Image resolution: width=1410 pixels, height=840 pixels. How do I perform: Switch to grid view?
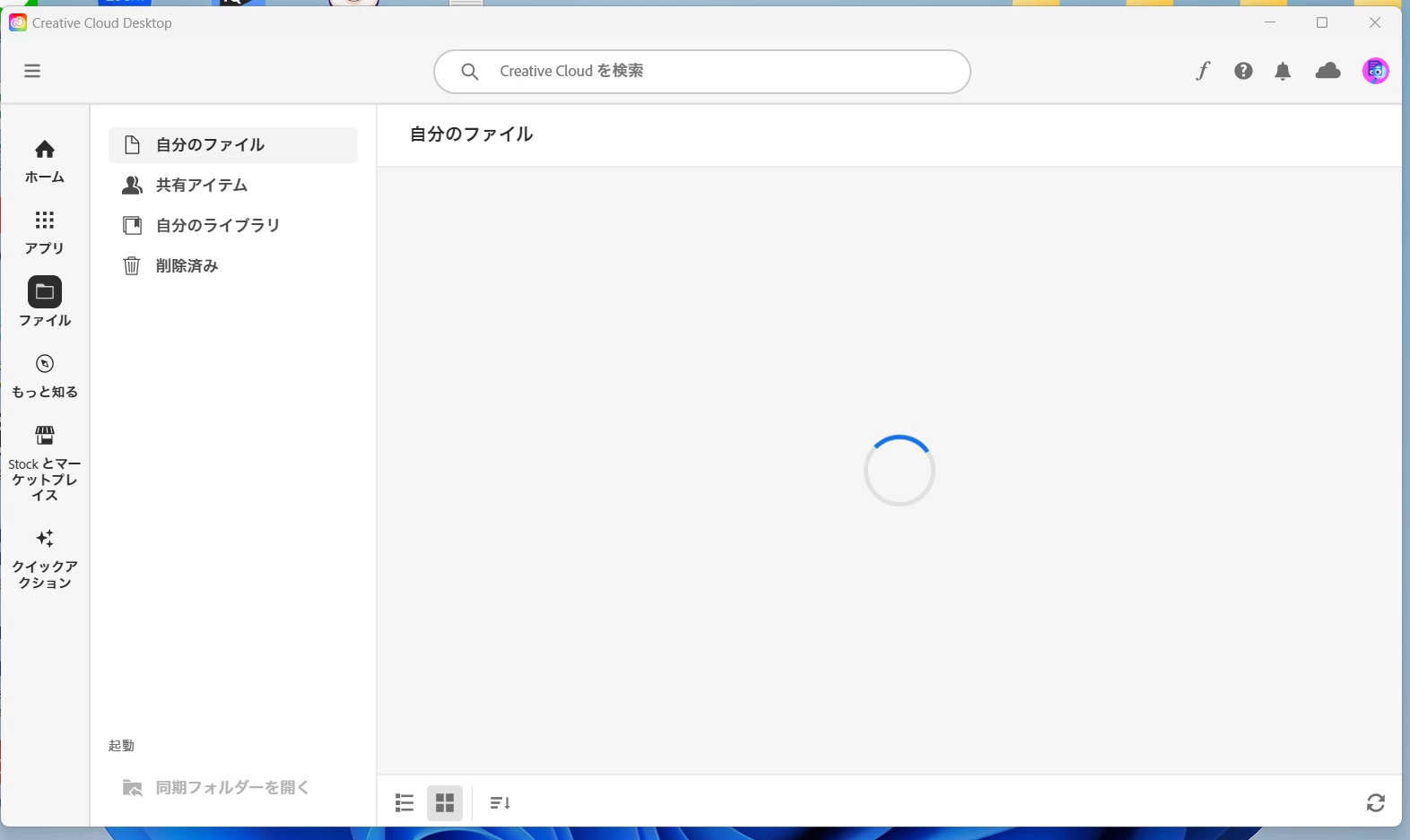point(445,803)
